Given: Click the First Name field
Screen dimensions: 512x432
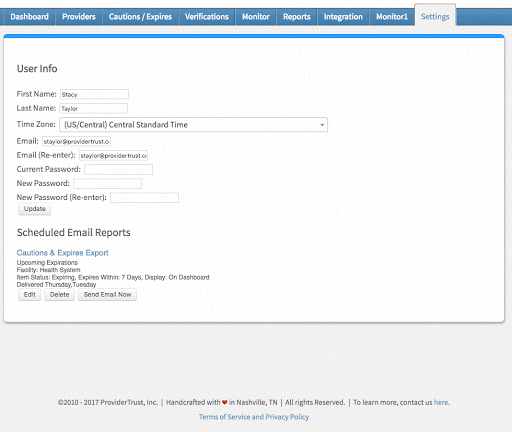Looking at the screenshot, I should point(94,94).
